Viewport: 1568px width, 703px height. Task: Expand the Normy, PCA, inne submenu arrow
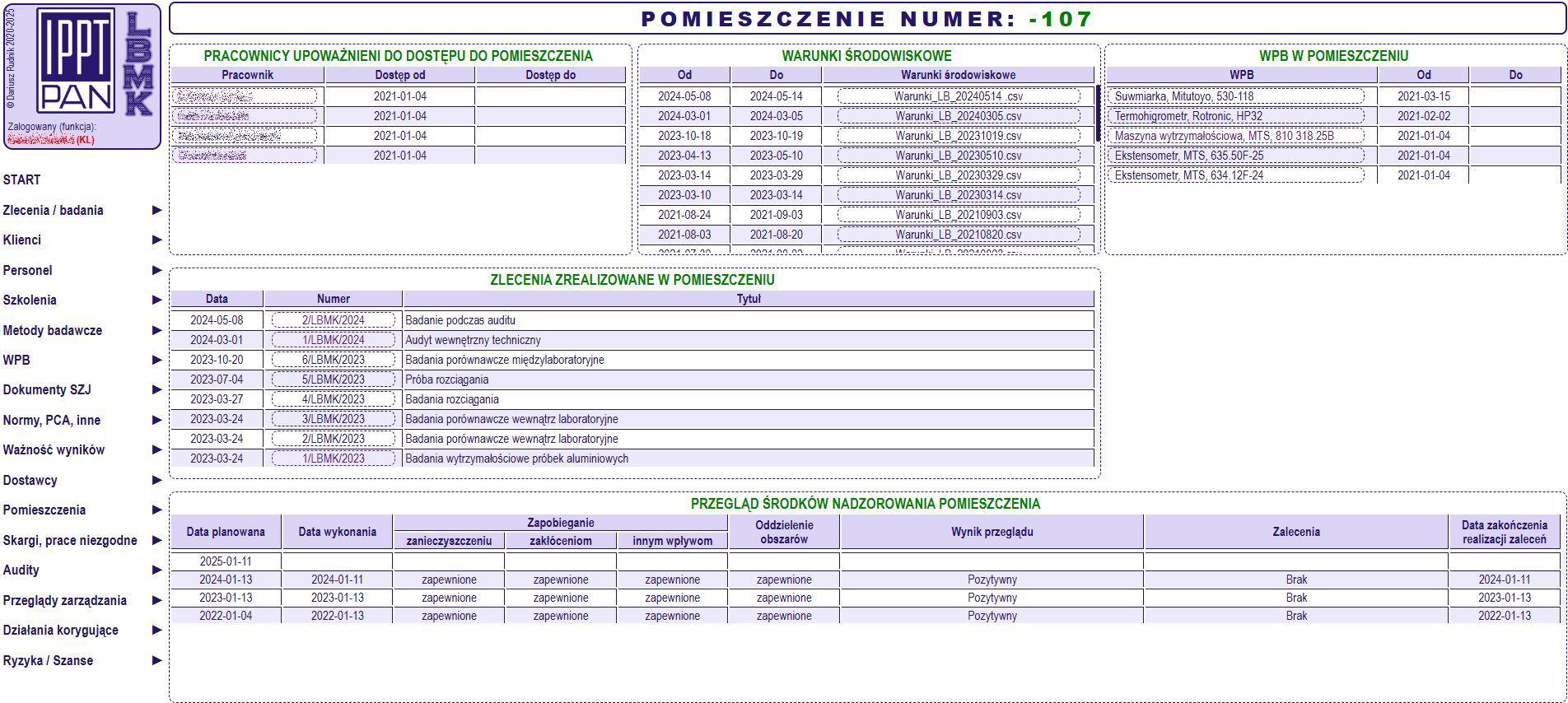click(x=156, y=420)
